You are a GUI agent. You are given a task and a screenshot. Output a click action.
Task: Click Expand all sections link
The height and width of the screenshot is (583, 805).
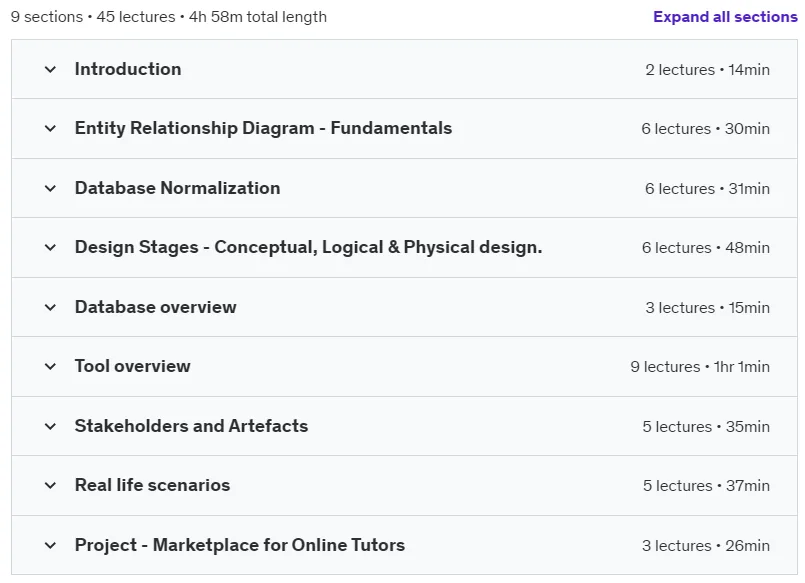click(725, 17)
